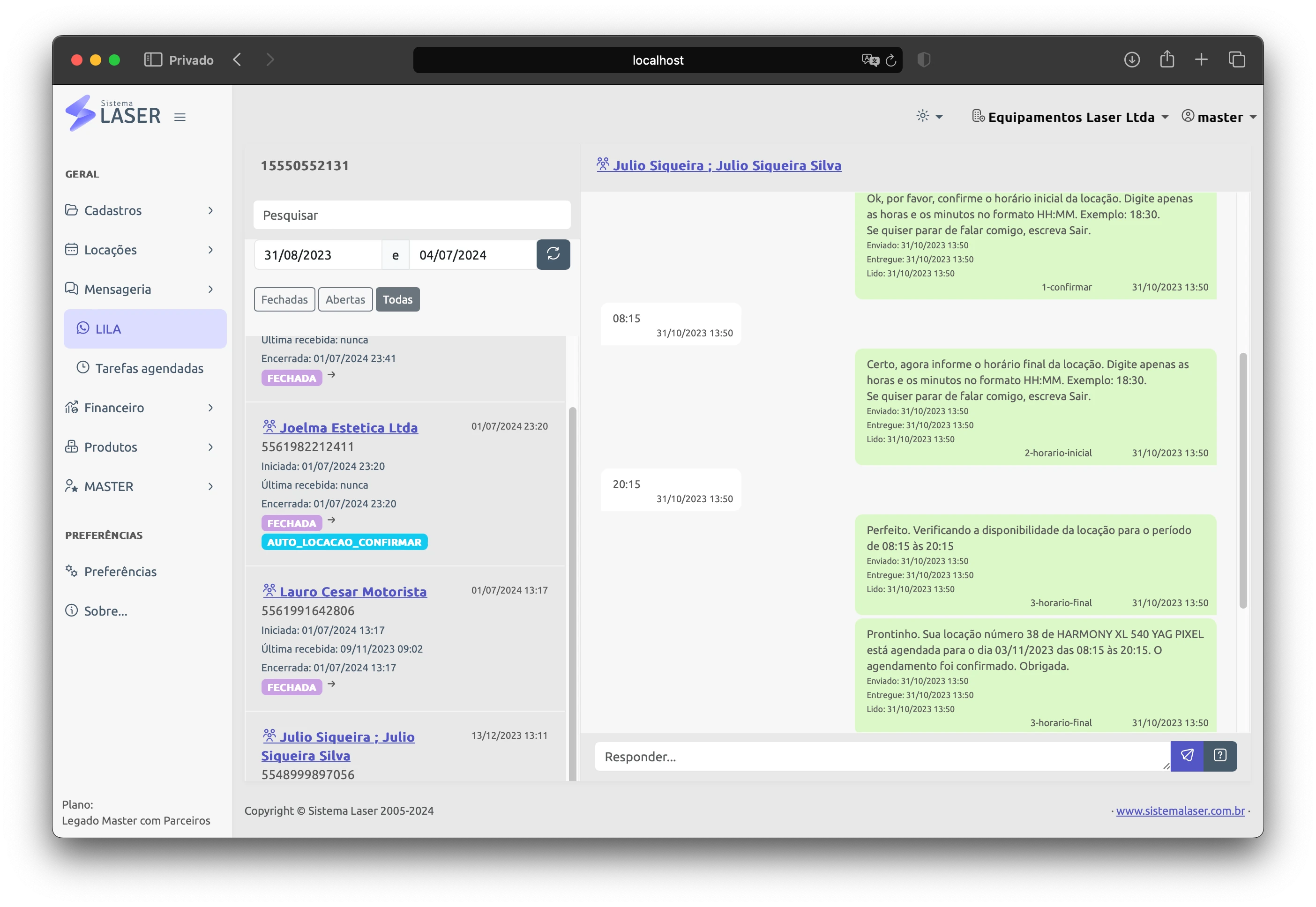Click the help question mark icon beside reply
This screenshot has height=907, width=1316.
(x=1219, y=756)
